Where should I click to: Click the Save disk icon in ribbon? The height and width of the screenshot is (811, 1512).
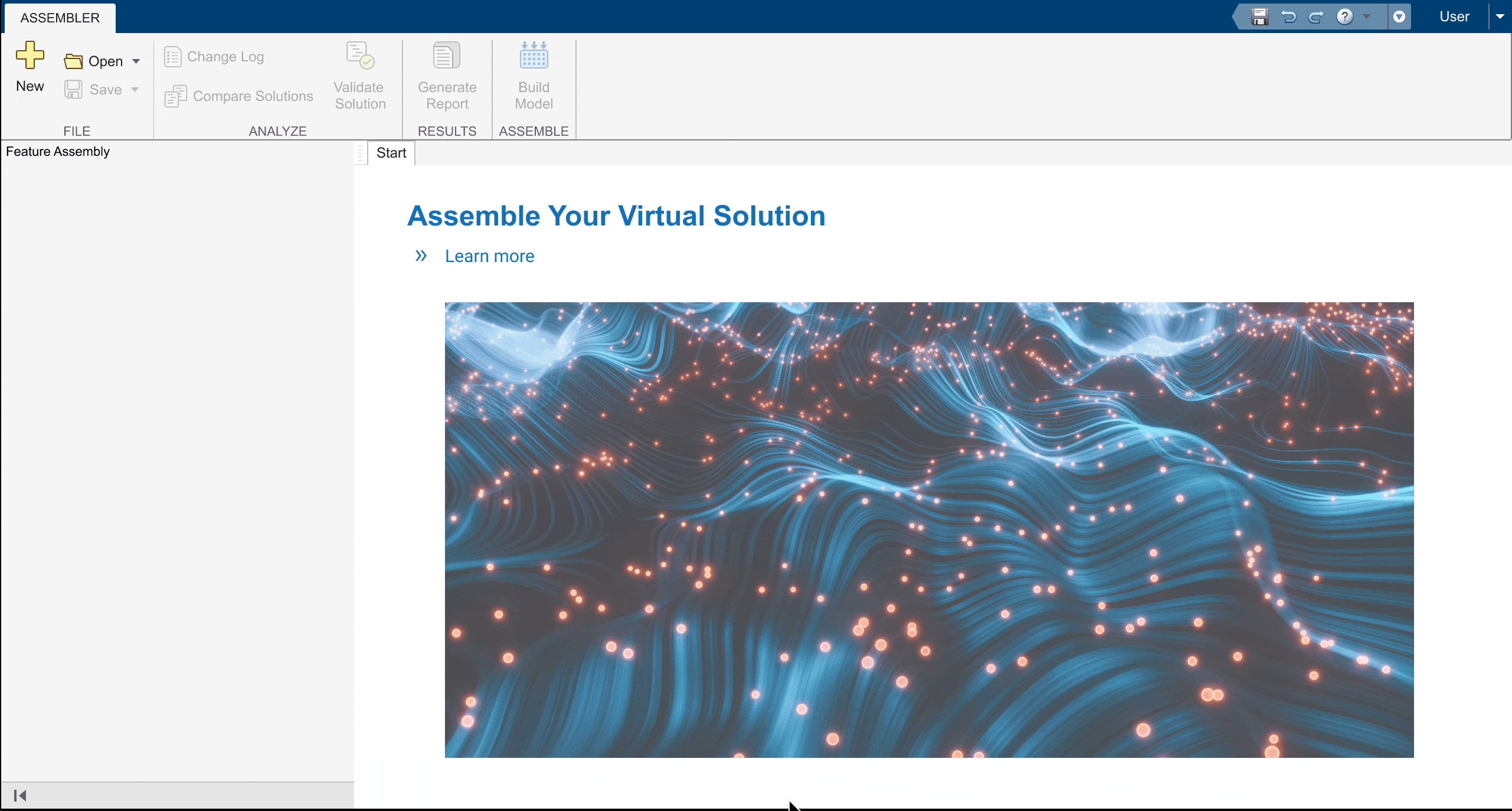point(73,90)
